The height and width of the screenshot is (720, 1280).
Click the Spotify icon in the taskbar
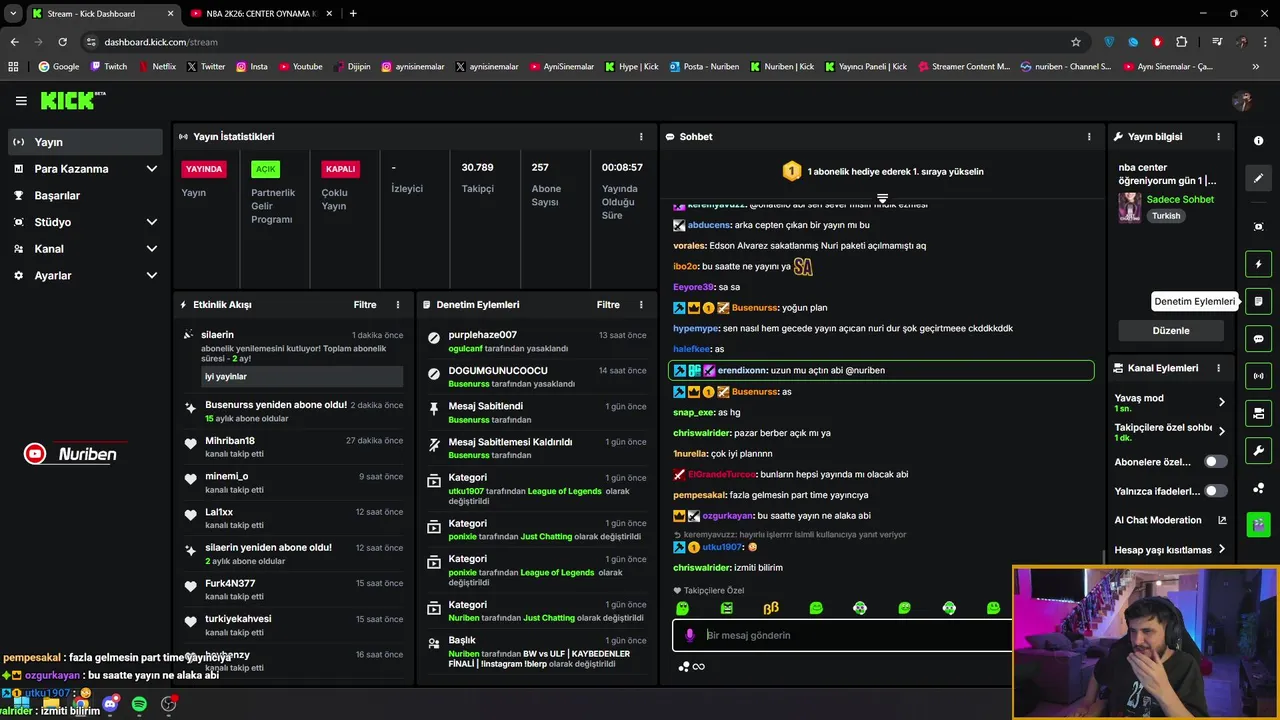coord(139,704)
